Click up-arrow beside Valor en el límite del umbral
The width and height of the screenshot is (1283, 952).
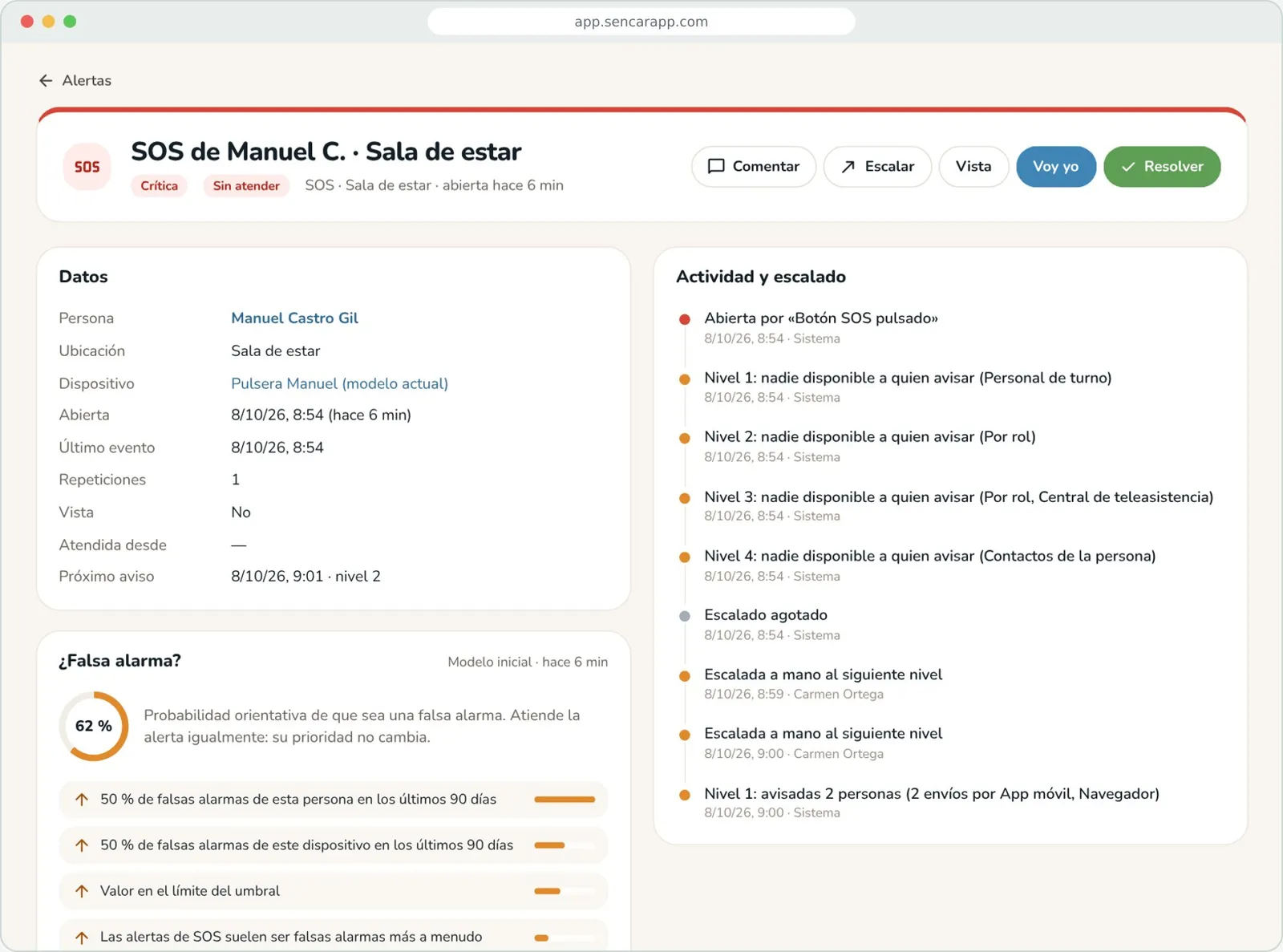(82, 891)
